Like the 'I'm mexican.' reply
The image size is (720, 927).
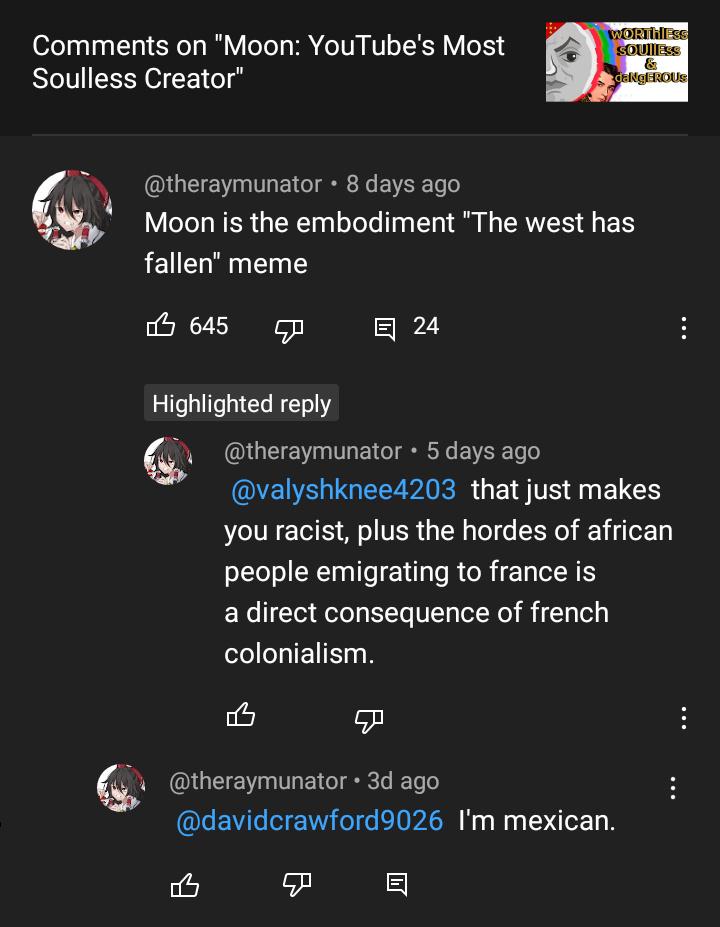pos(185,884)
